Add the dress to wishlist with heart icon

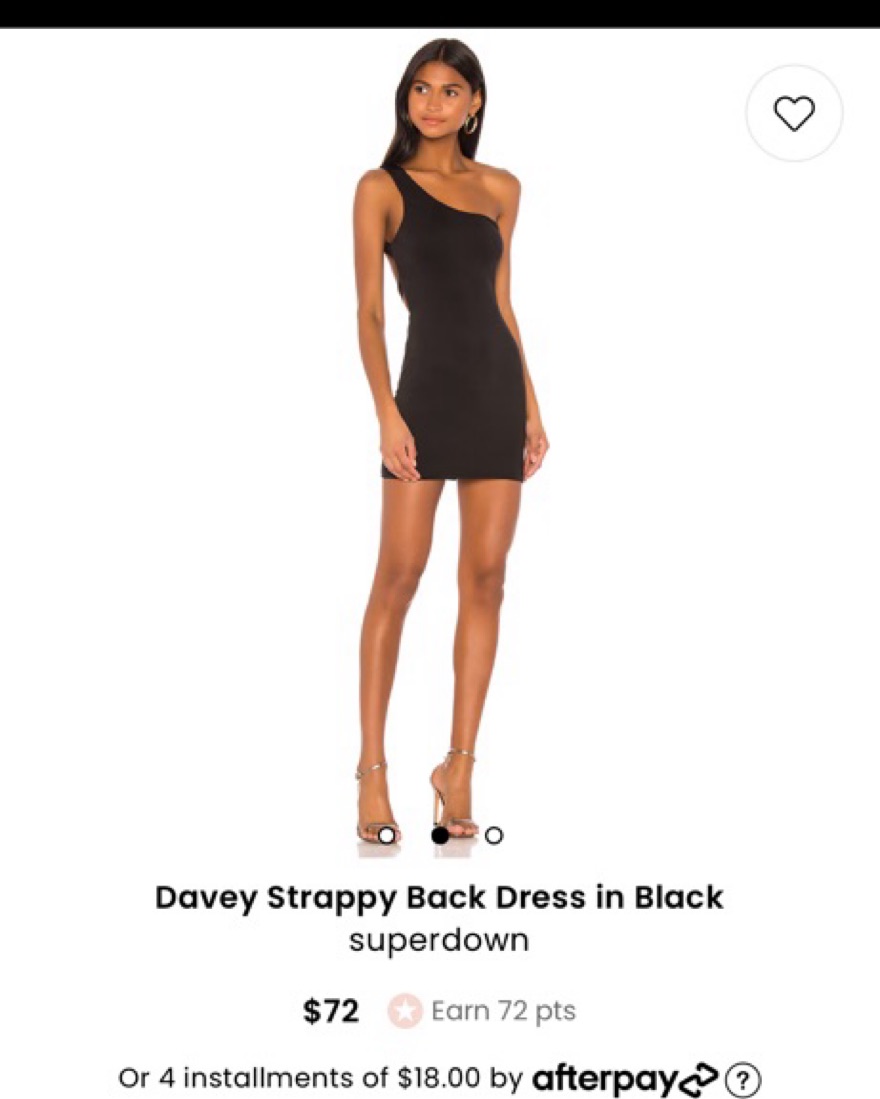click(x=794, y=113)
